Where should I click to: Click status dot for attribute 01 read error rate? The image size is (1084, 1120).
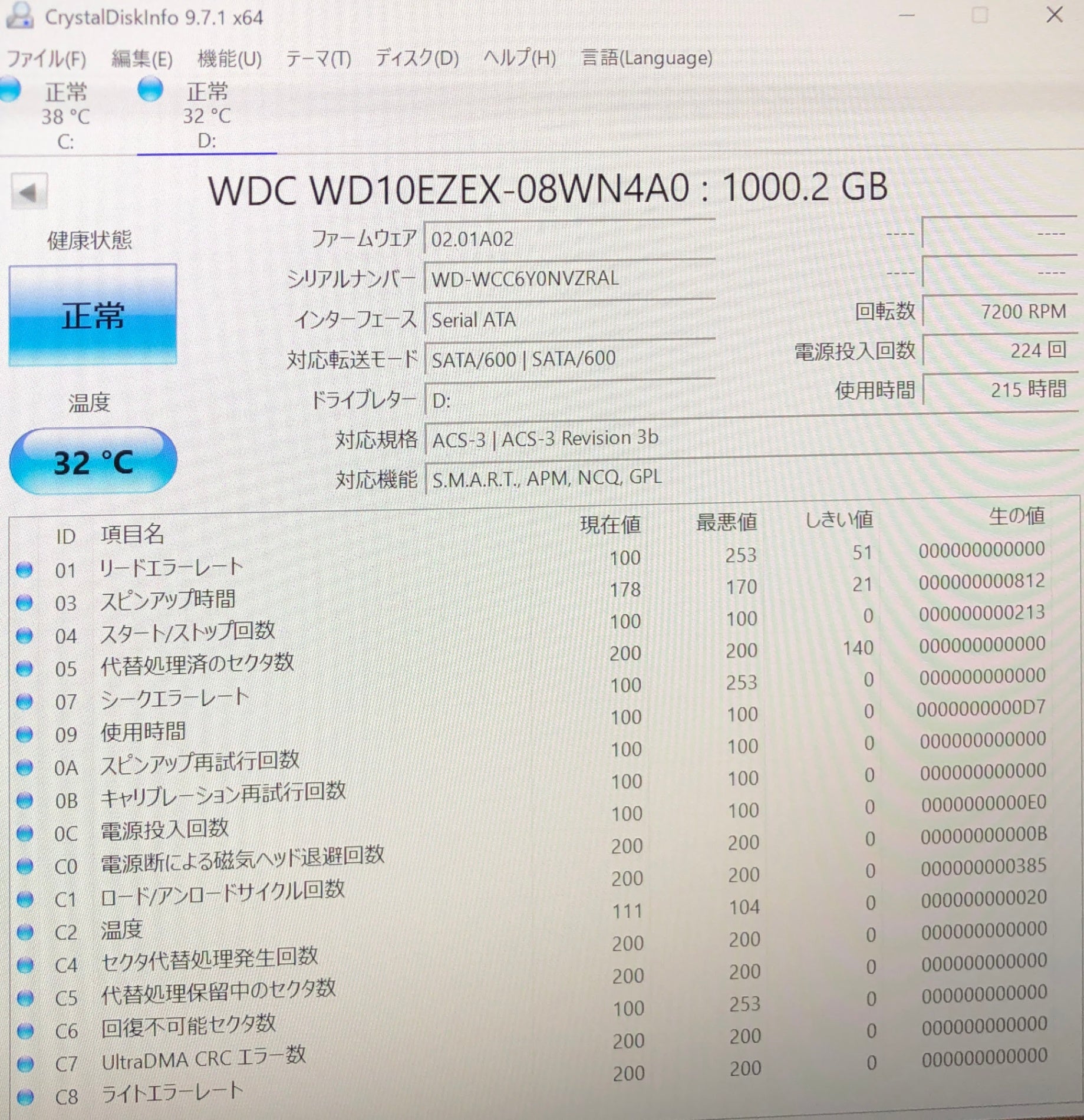(x=24, y=569)
